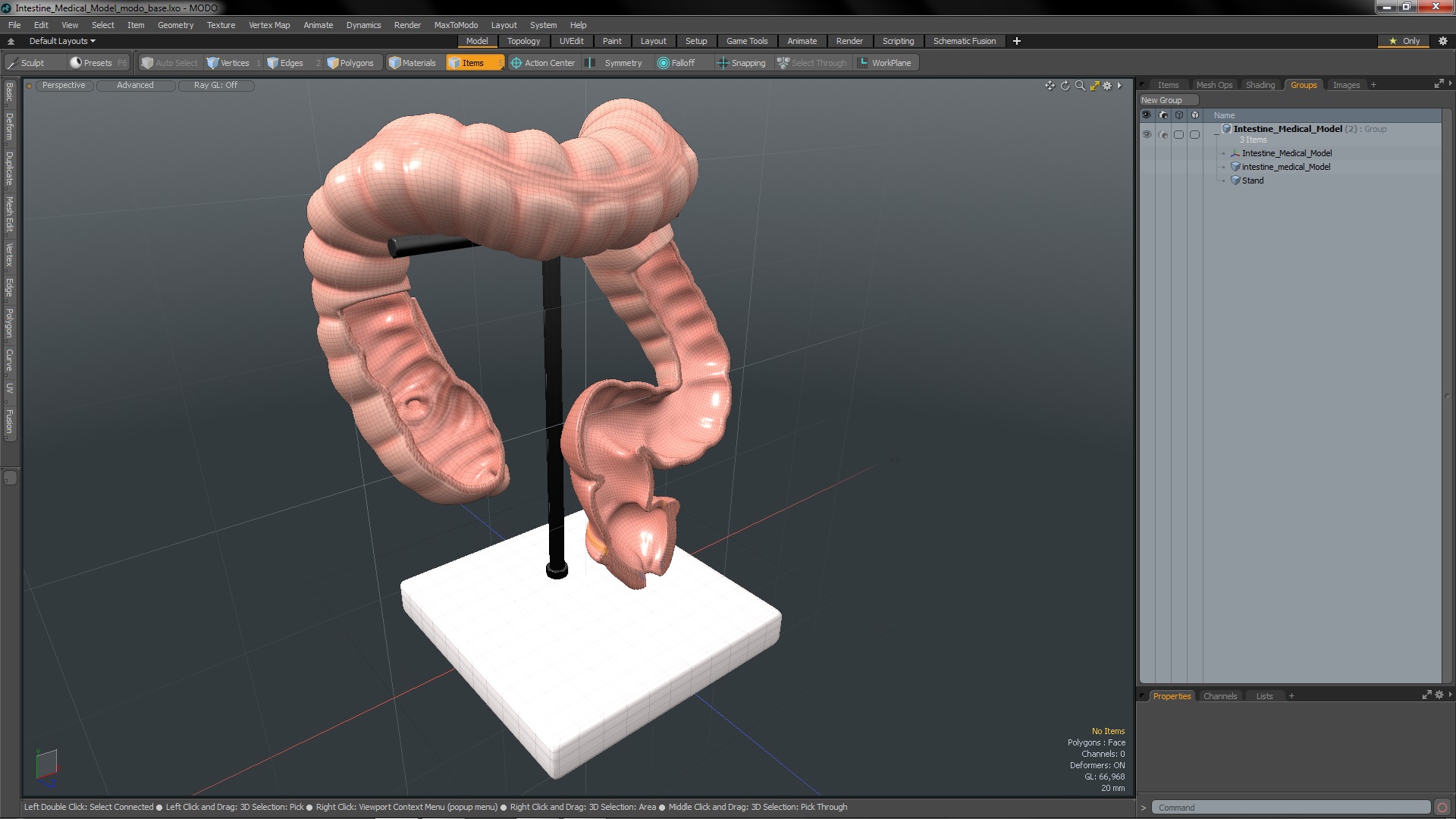Viewport: 1456px width, 819px height.
Task: Click the viewport pan/move icon
Action: coord(1050,86)
